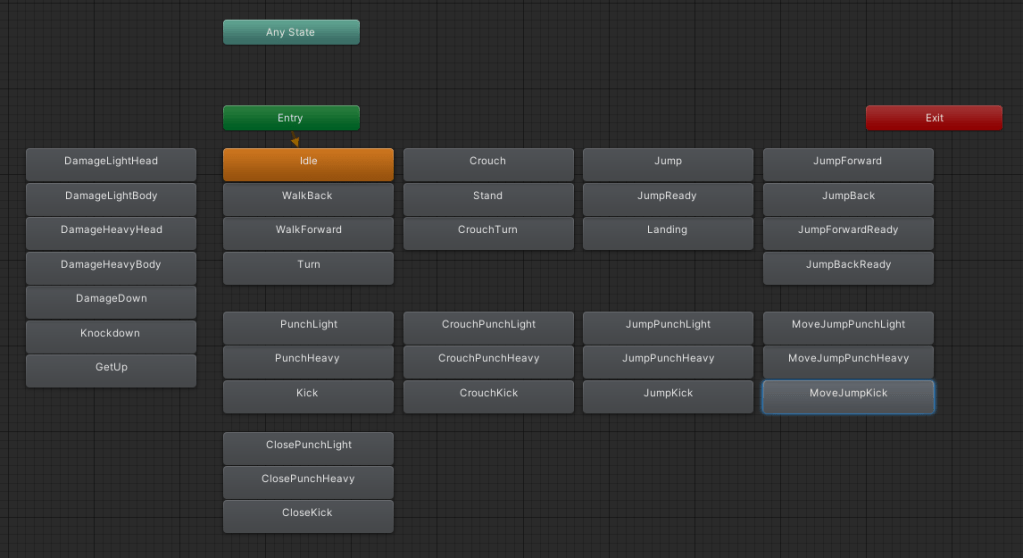Choose the JumpBackReady state node

pos(848,266)
